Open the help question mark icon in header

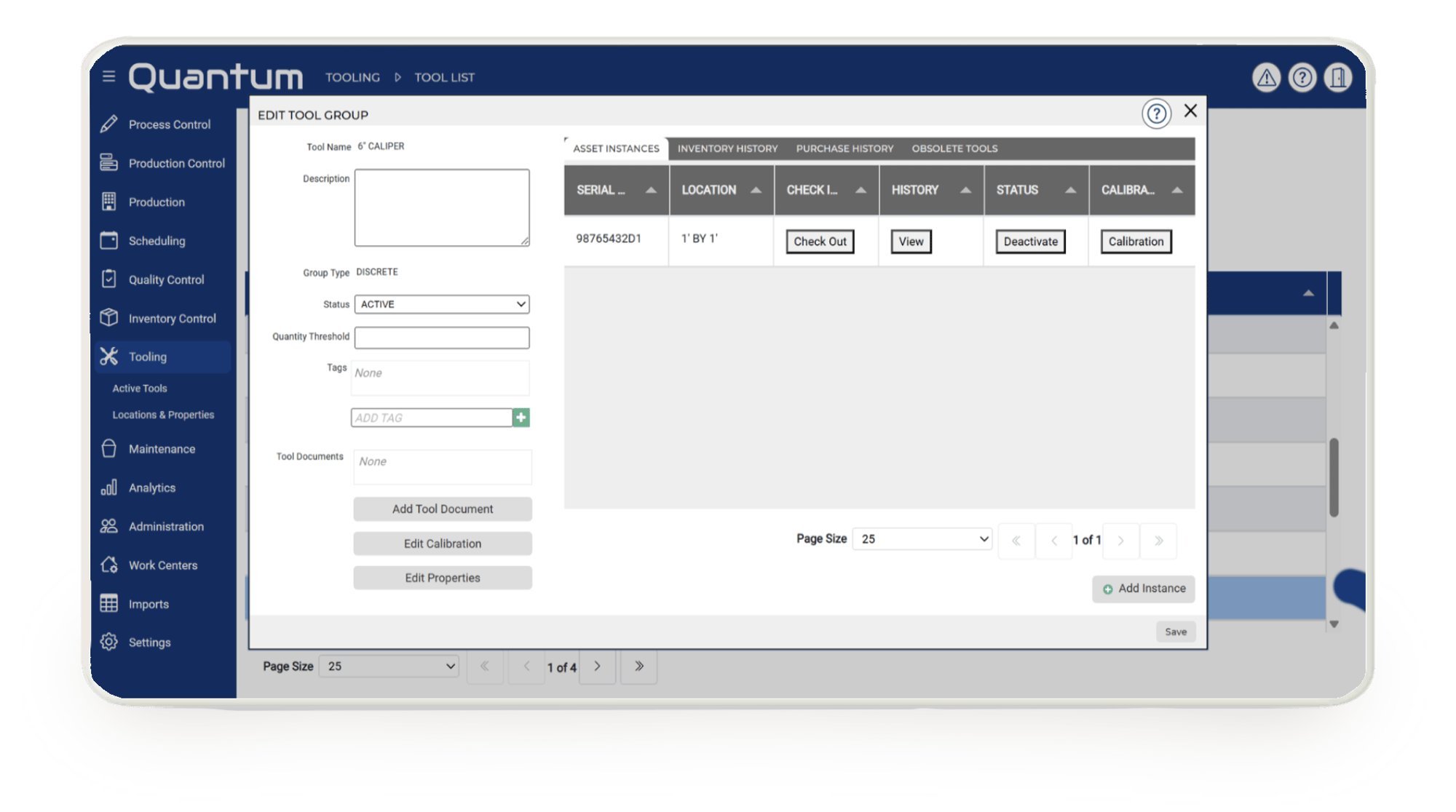click(1302, 77)
